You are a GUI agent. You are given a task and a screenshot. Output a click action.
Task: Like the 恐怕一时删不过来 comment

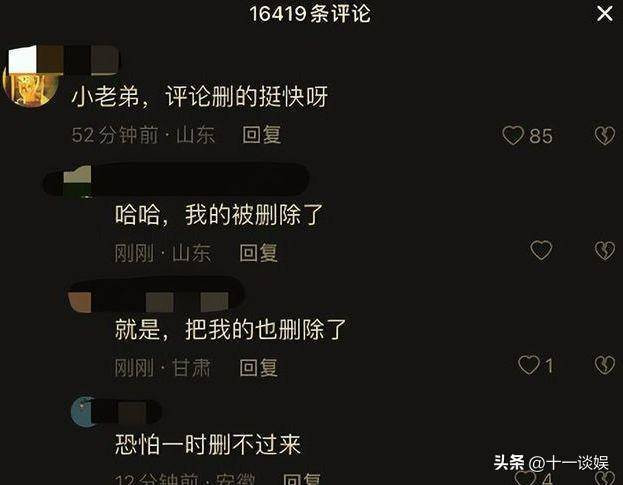tap(526, 478)
